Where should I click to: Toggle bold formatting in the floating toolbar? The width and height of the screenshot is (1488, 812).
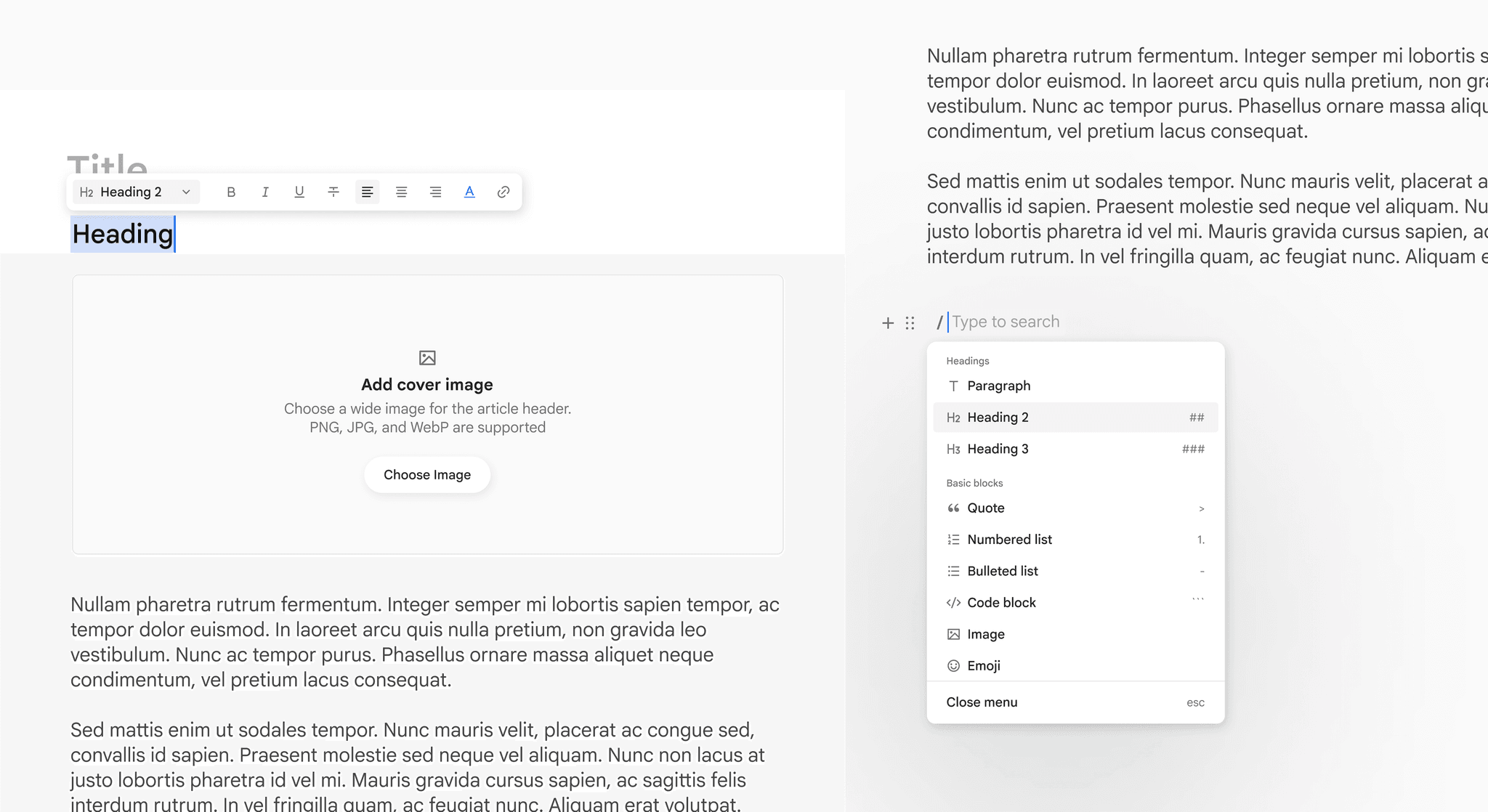point(231,192)
